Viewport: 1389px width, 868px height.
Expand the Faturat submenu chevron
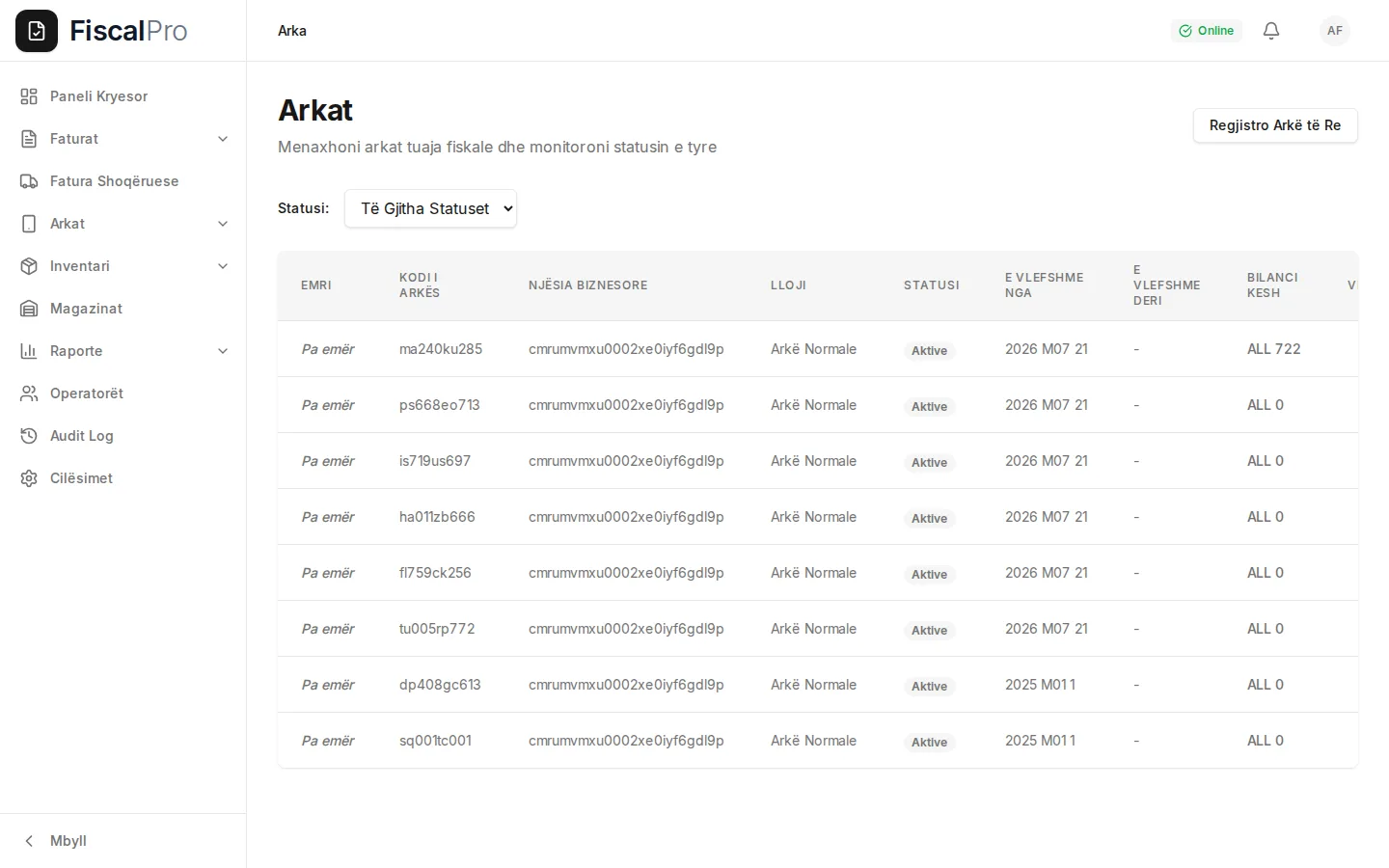pos(223,139)
